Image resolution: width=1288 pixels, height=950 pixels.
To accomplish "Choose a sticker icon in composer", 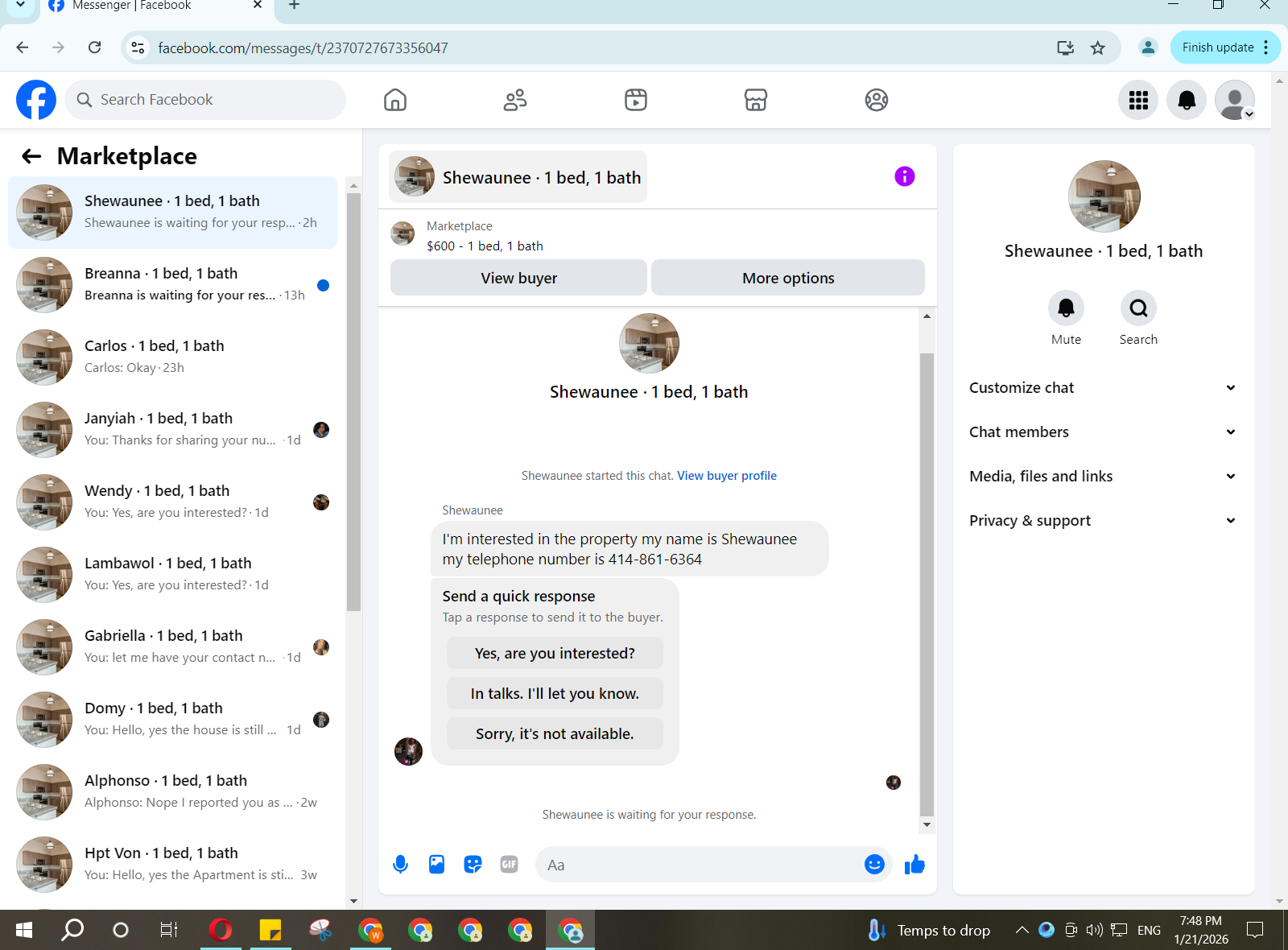I will coord(473,865).
